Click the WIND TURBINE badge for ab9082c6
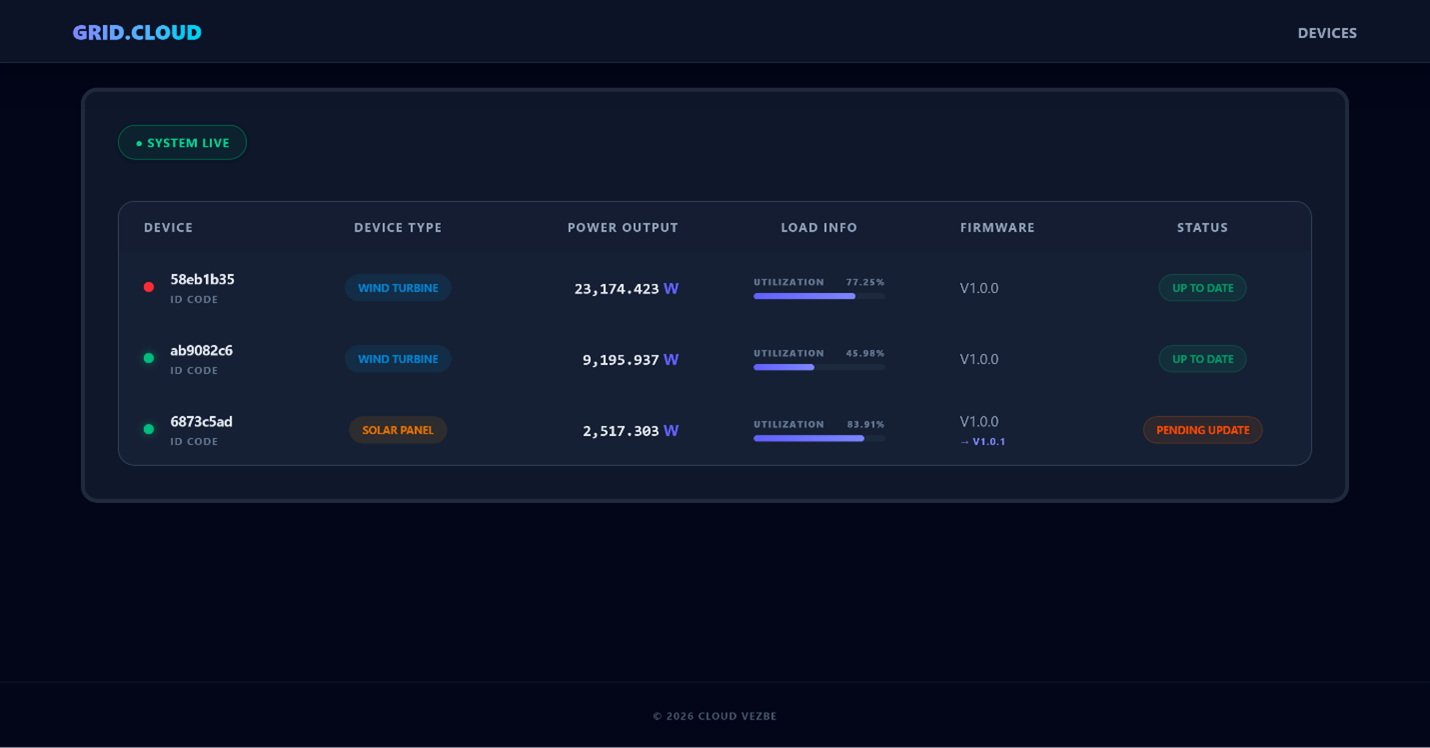Screen dimensions: 1430x748 [x=398, y=358]
